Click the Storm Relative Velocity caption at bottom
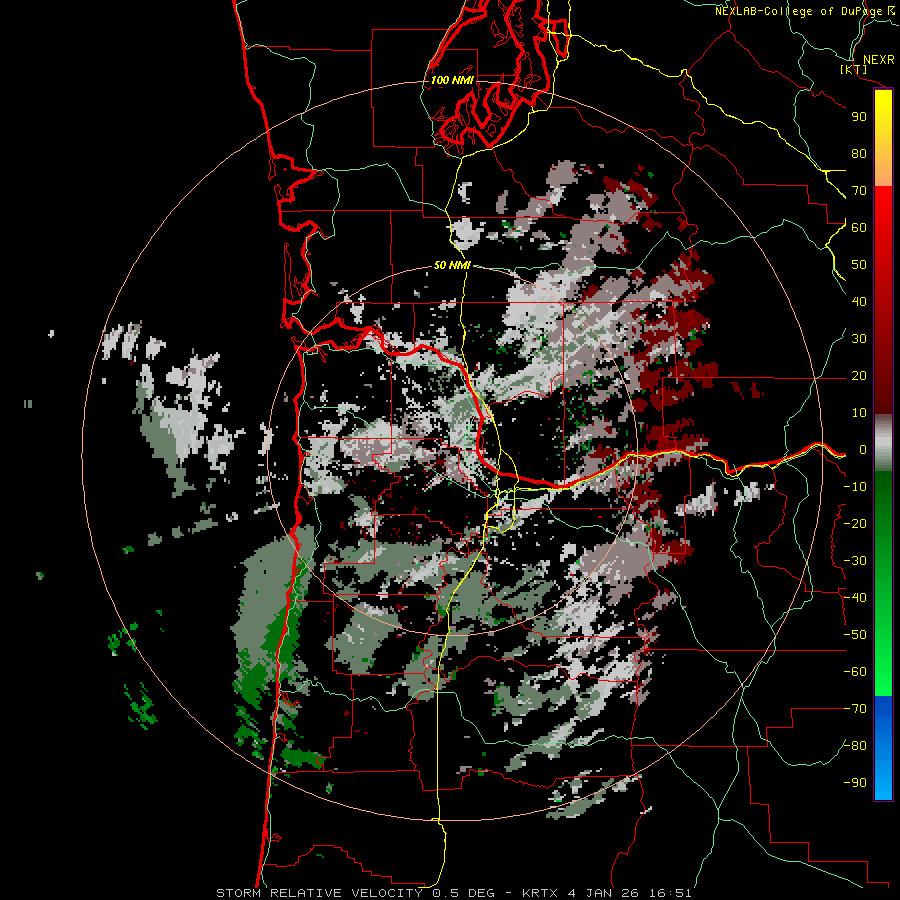The image size is (900, 900). pyautogui.click(x=454, y=893)
